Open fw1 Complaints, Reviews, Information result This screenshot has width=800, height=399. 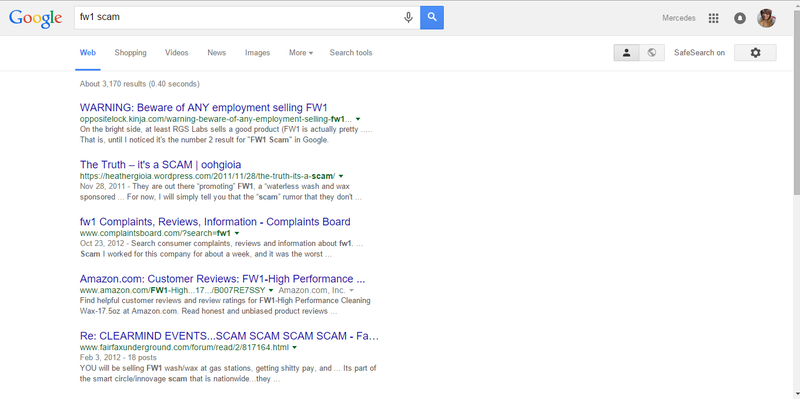point(215,222)
